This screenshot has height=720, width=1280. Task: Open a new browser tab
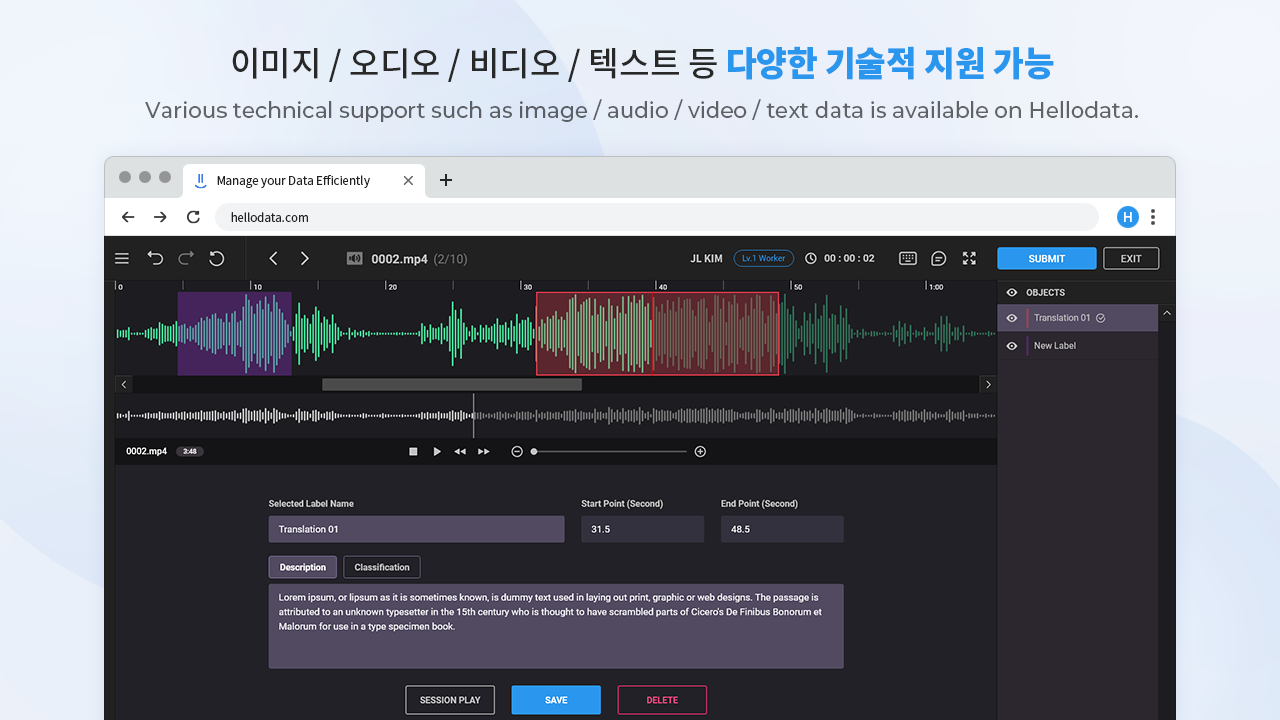[446, 180]
